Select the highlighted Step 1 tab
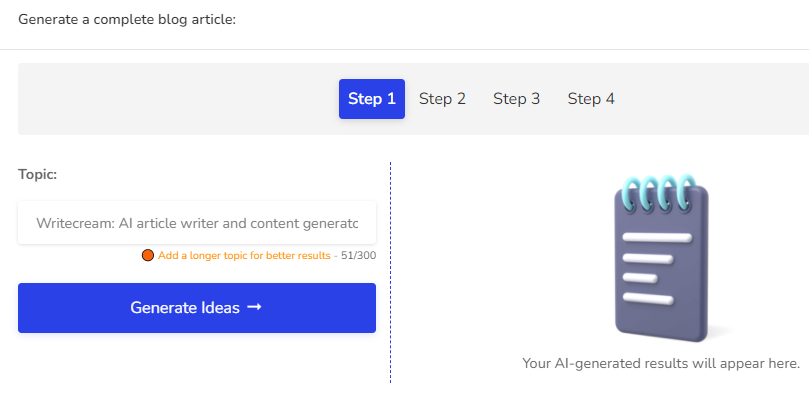809x407 pixels. pyautogui.click(x=371, y=99)
